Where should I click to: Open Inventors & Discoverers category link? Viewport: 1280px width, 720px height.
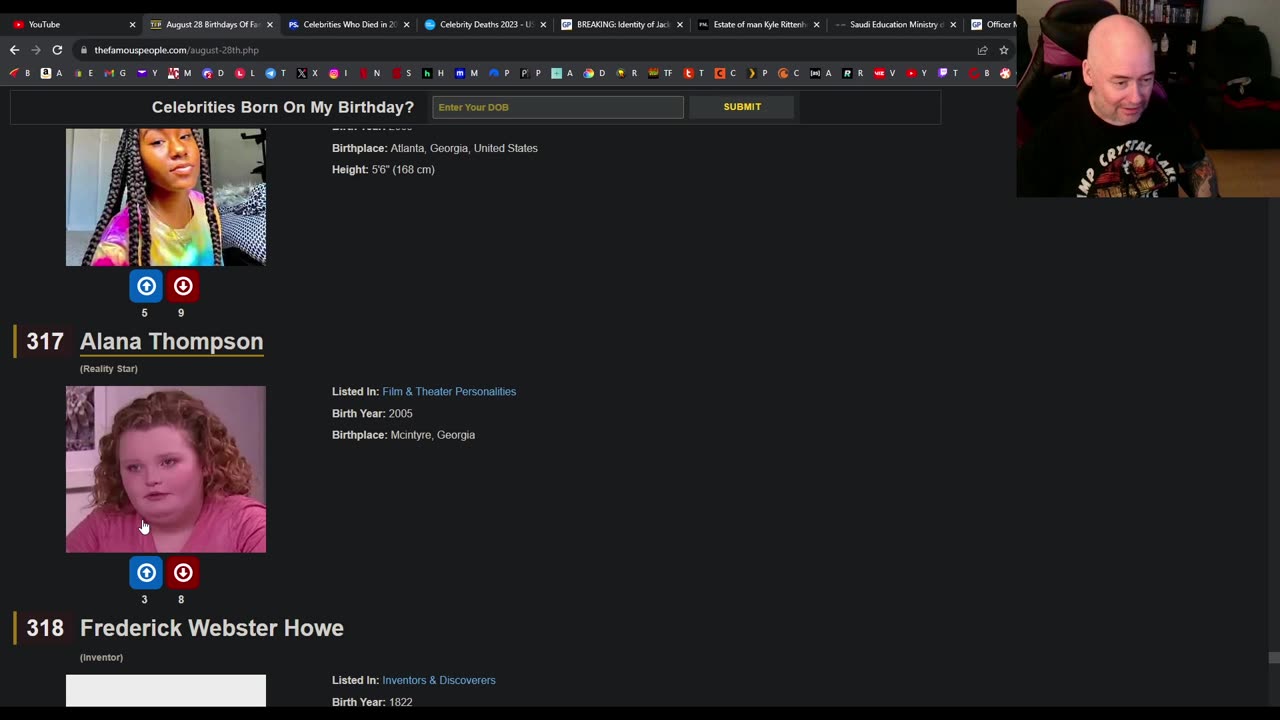click(x=439, y=680)
